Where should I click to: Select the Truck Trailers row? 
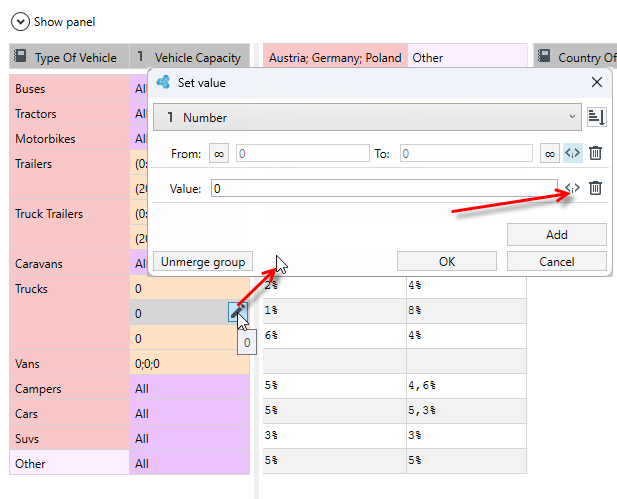[69, 224]
